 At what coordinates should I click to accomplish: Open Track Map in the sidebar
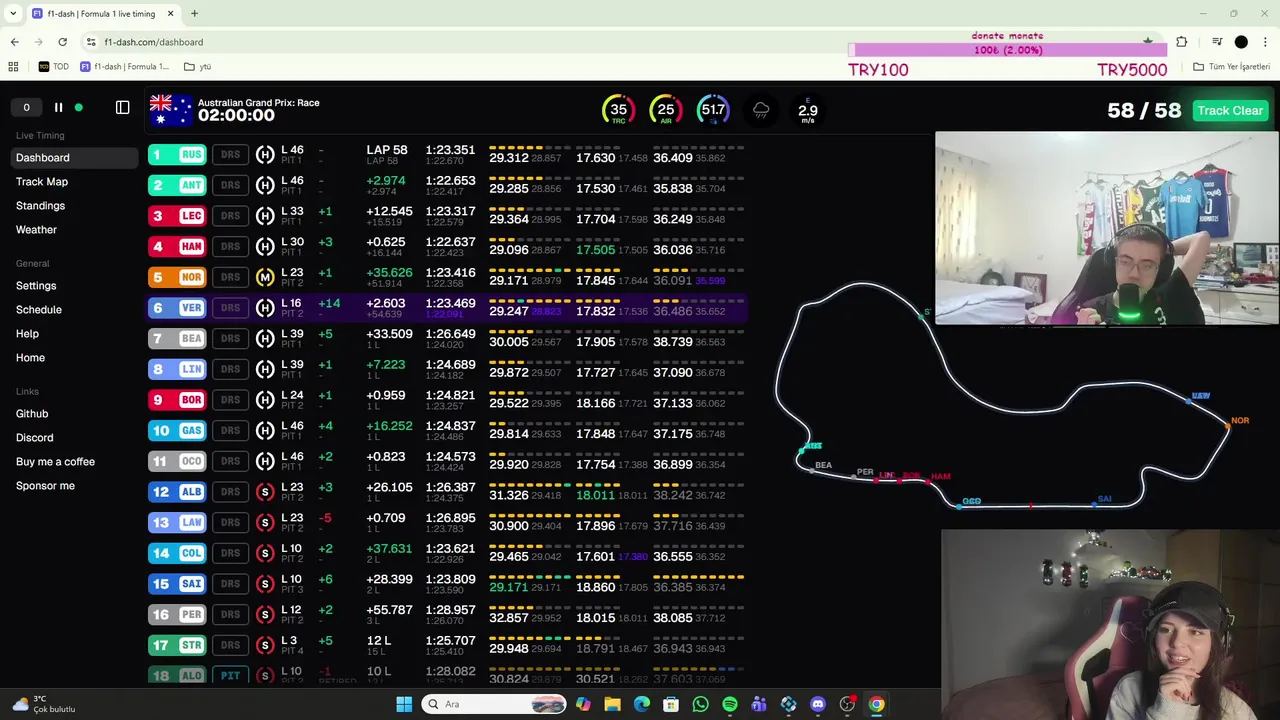(x=42, y=181)
